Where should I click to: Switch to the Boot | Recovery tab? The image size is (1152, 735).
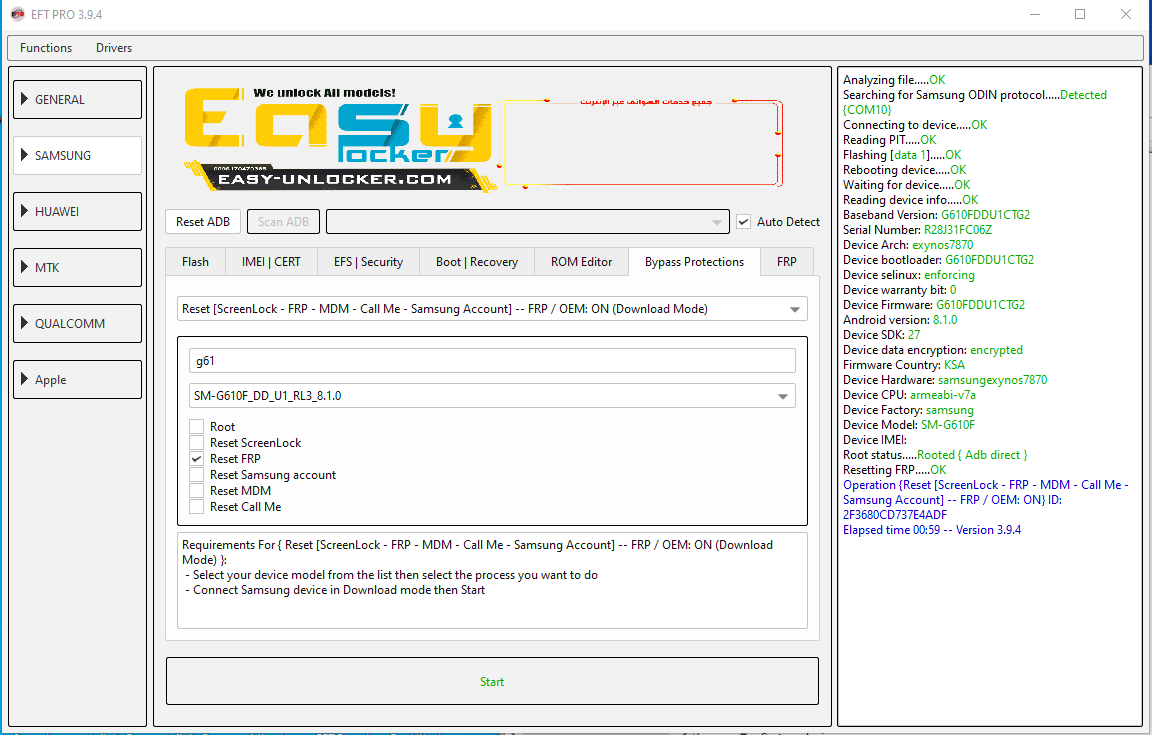point(477,262)
